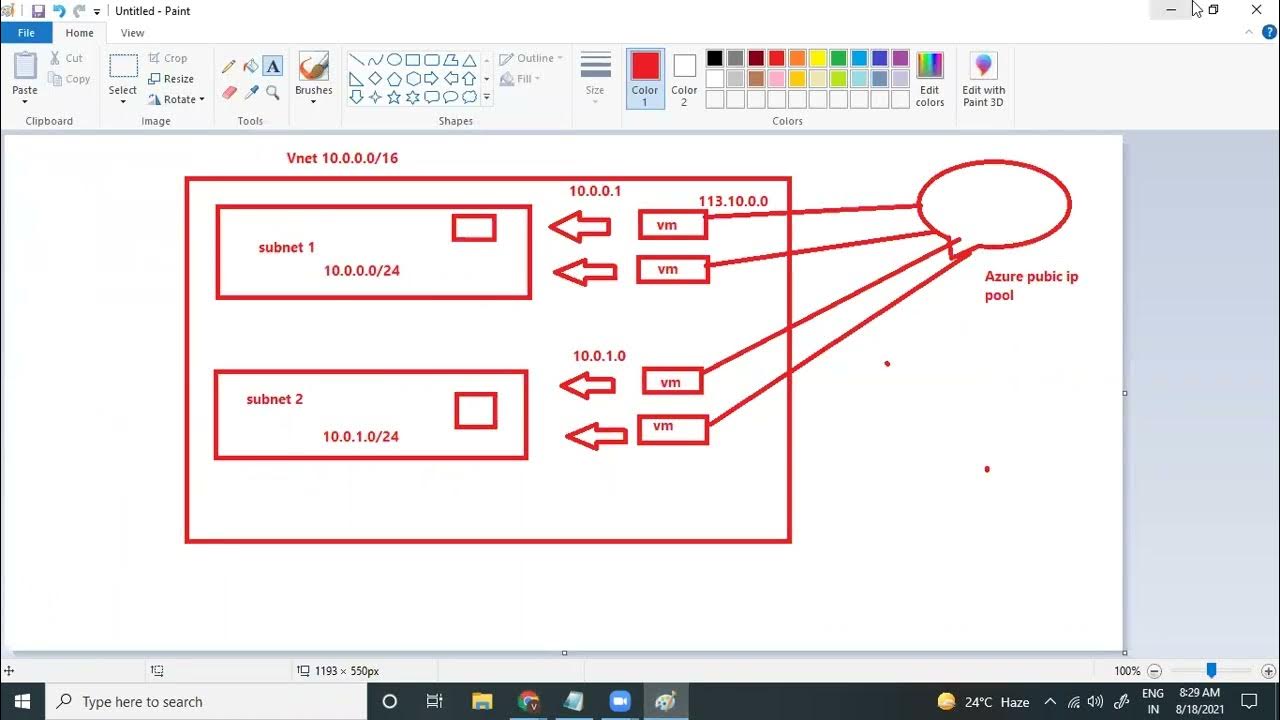The width and height of the screenshot is (1280, 720).
Task: Click the zoom in plus button
Action: [1268, 671]
